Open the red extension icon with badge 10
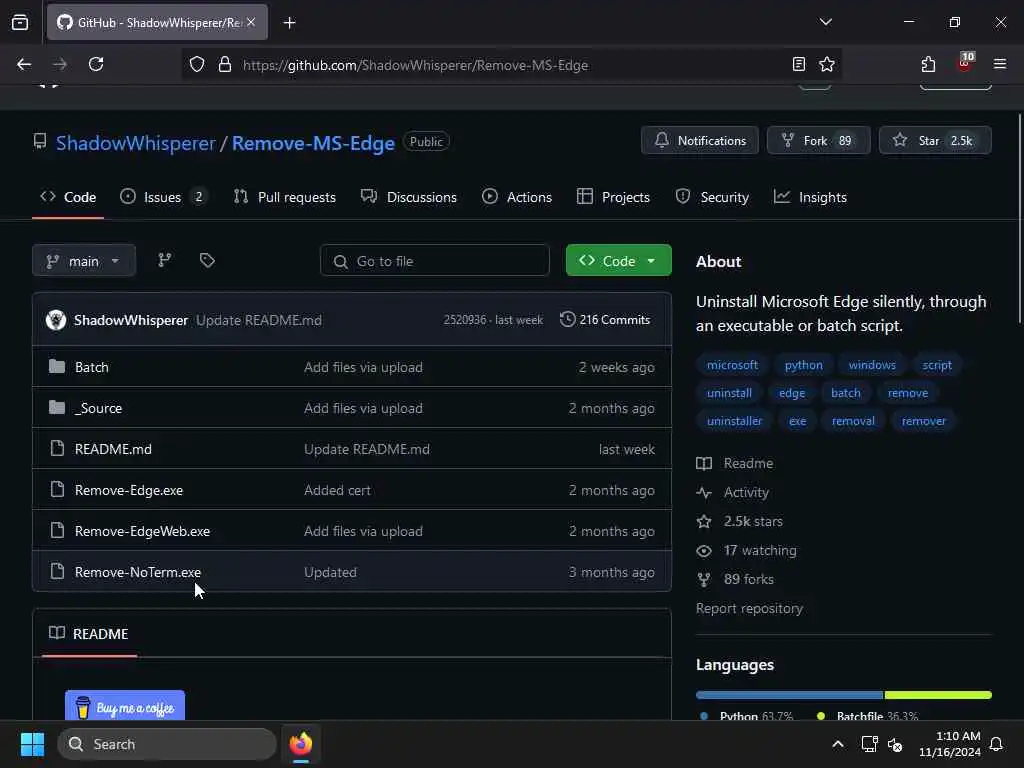The height and width of the screenshot is (768, 1024). tap(965, 63)
